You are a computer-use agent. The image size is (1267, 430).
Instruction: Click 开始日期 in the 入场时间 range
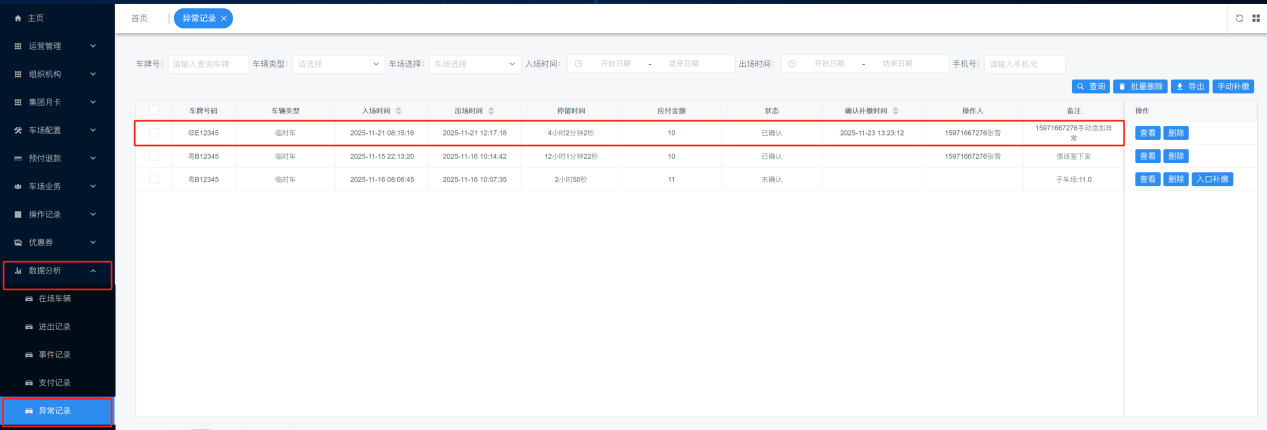(x=615, y=63)
